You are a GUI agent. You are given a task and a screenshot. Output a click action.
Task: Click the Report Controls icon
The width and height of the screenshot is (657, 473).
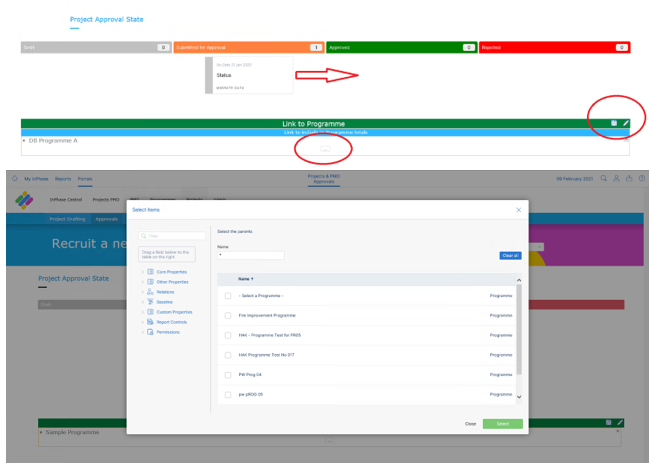pos(150,322)
